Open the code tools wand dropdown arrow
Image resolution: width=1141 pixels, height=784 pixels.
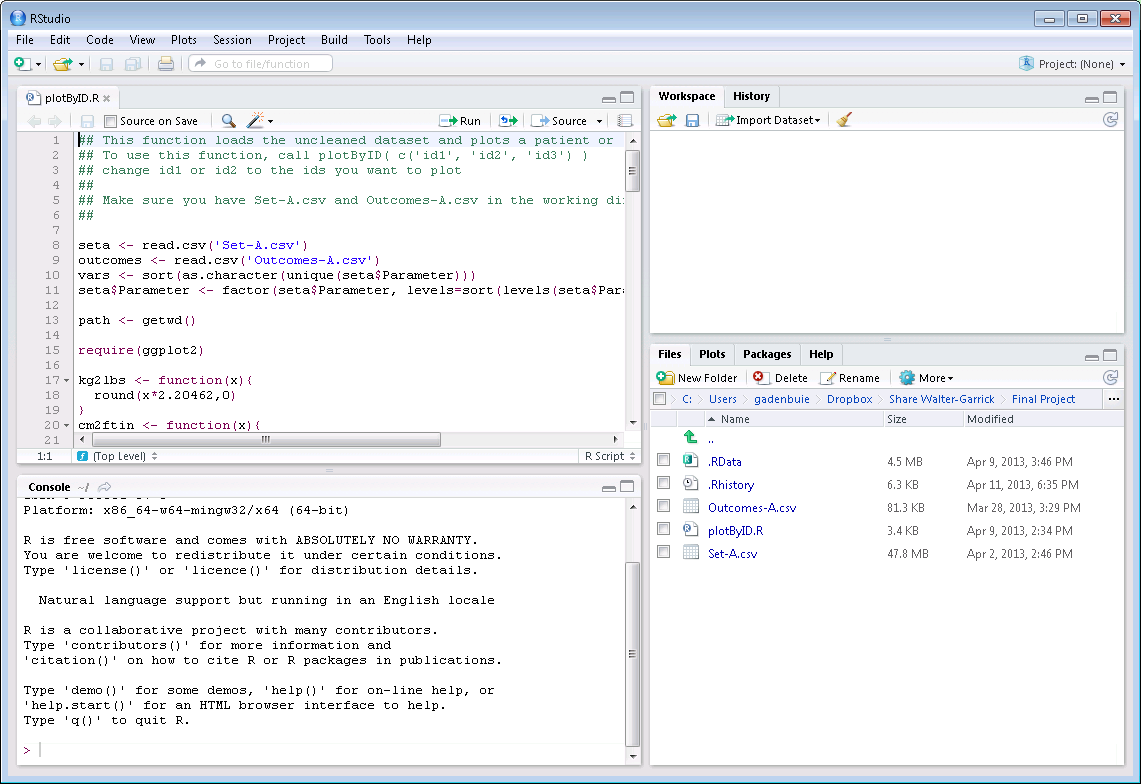pos(270,122)
